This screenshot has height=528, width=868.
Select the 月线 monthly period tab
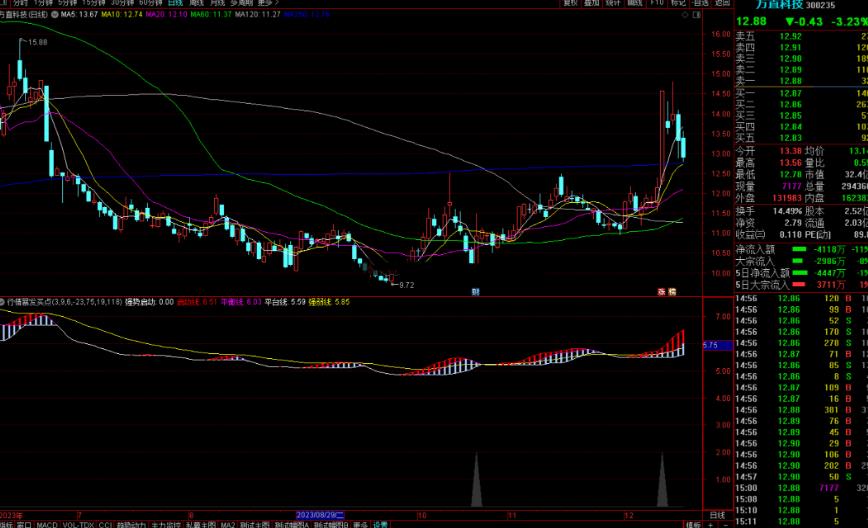(x=217, y=3)
